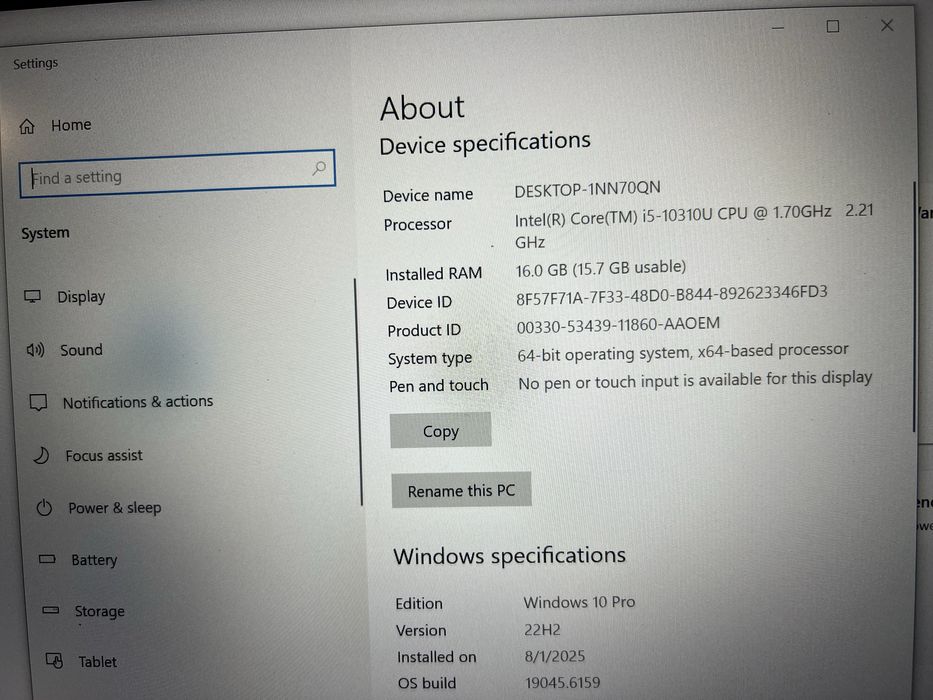Click the Processor label
The width and height of the screenshot is (933, 700).
[x=418, y=224]
